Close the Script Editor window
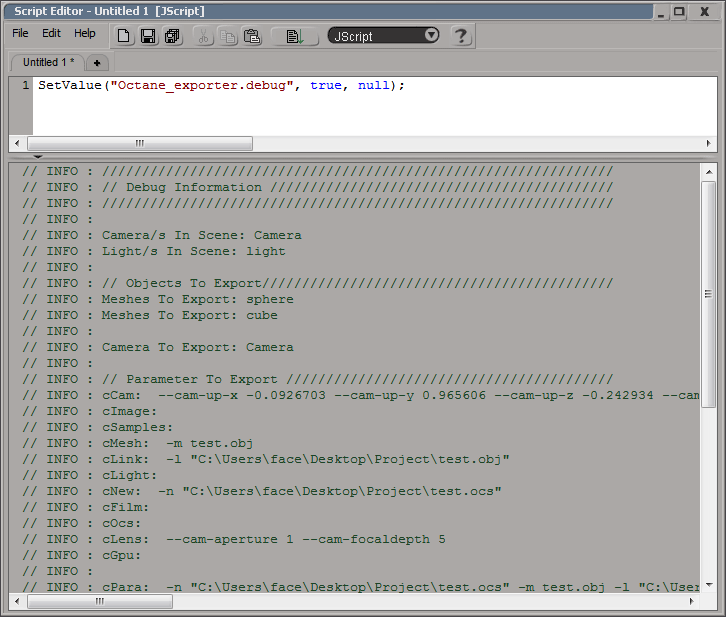726x617 pixels. click(x=705, y=12)
